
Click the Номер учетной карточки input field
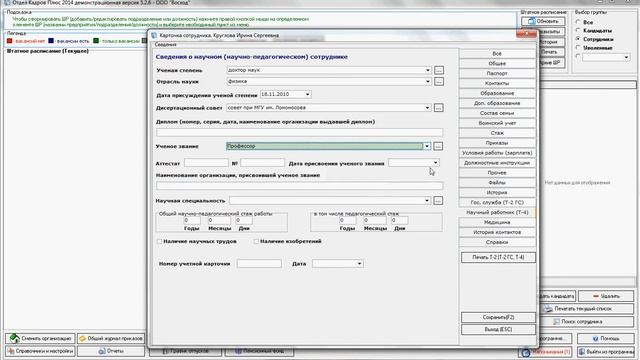pos(259,264)
